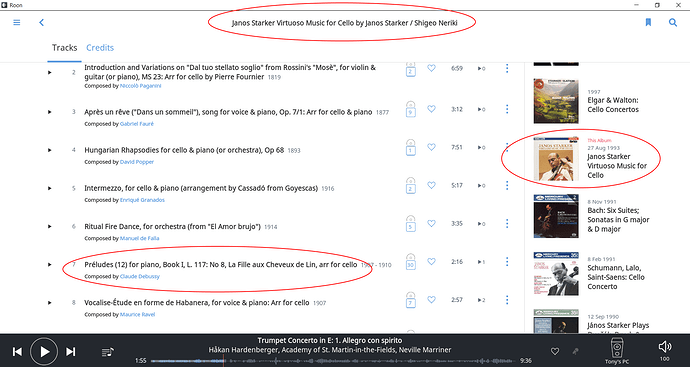The width and height of the screenshot is (690, 367).
Task: Skip to next track
Action: [x=70, y=351]
